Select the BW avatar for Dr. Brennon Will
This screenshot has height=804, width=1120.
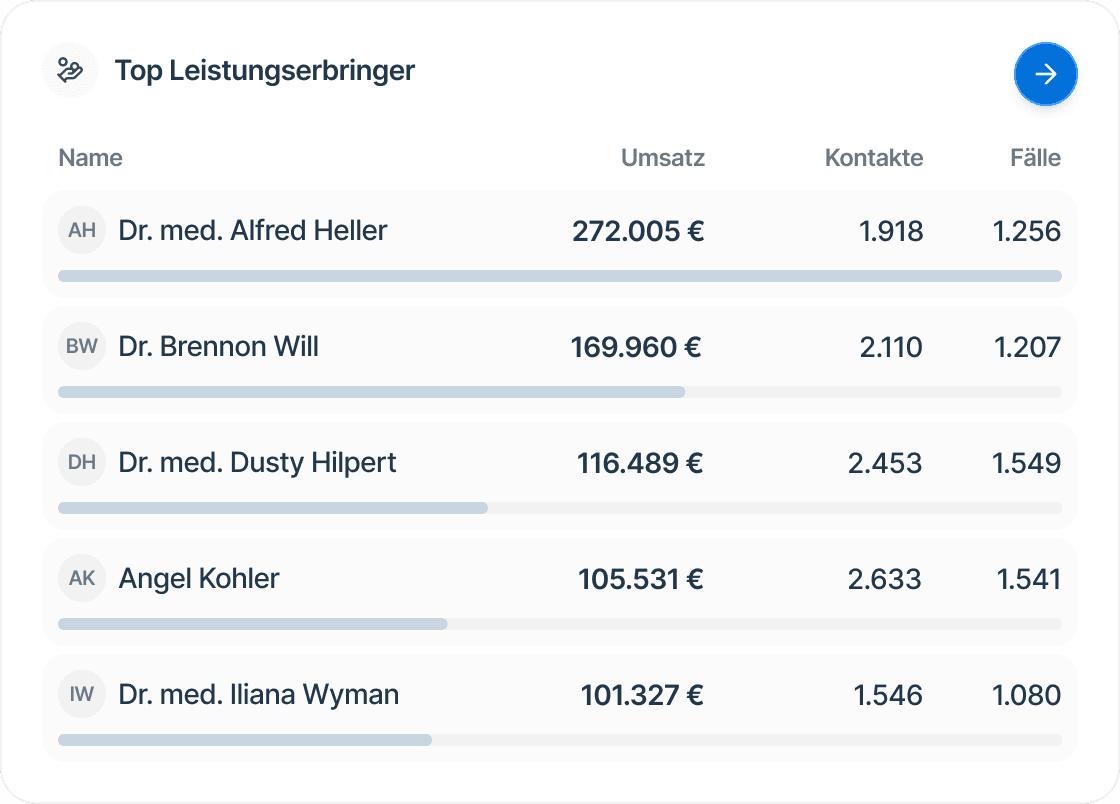point(82,346)
